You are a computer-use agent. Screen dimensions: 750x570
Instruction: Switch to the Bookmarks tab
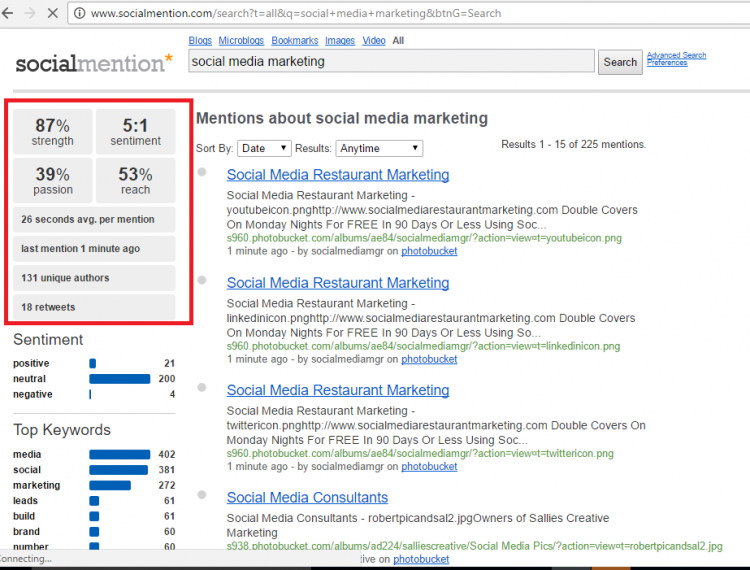pos(295,41)
